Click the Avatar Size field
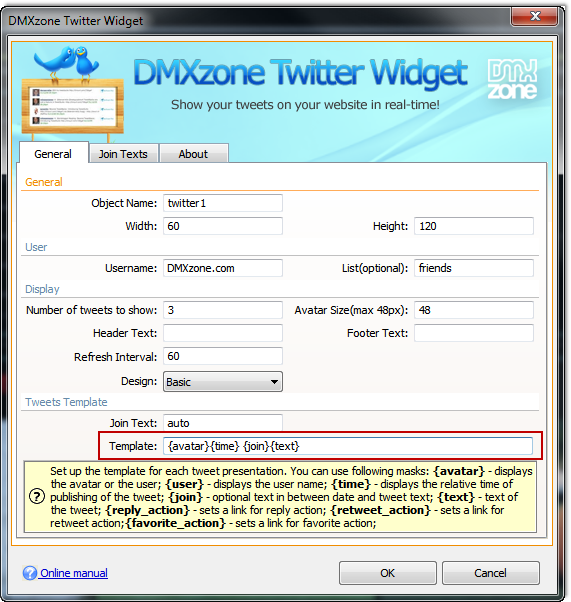 tap(473, 310)
